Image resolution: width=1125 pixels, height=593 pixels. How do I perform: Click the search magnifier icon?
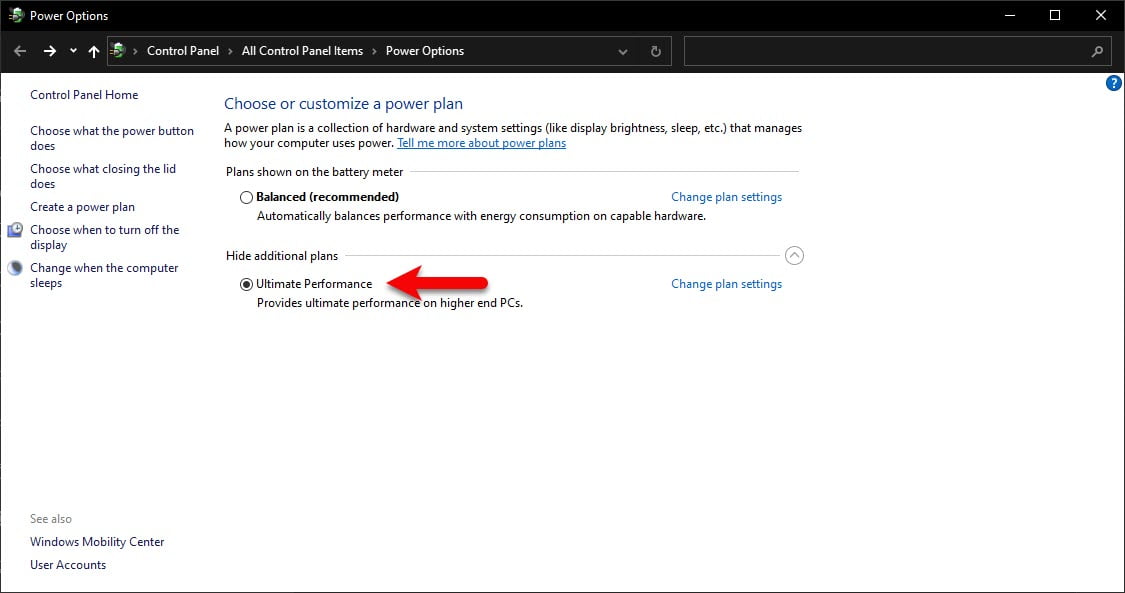1097,52
